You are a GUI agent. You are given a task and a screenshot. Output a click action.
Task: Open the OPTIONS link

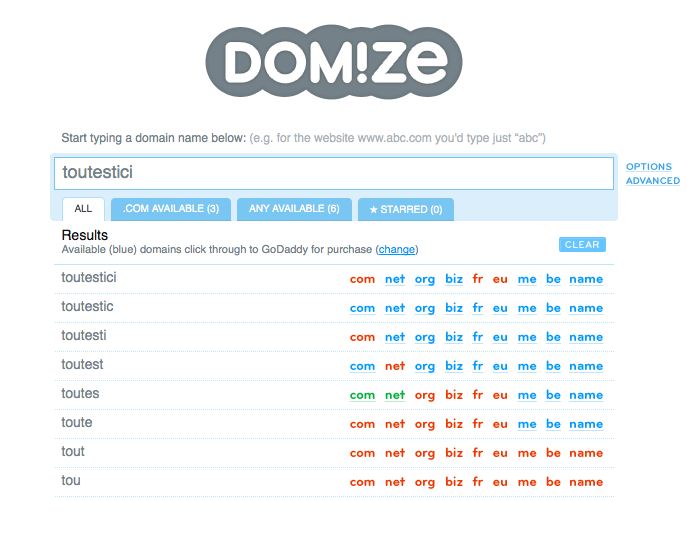[648, 167]
